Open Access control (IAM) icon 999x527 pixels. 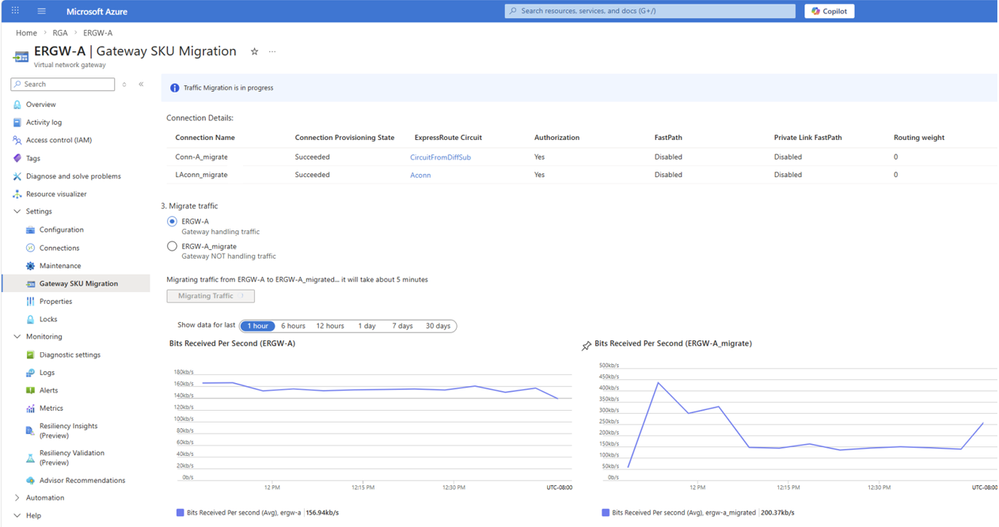coord(17,140)
